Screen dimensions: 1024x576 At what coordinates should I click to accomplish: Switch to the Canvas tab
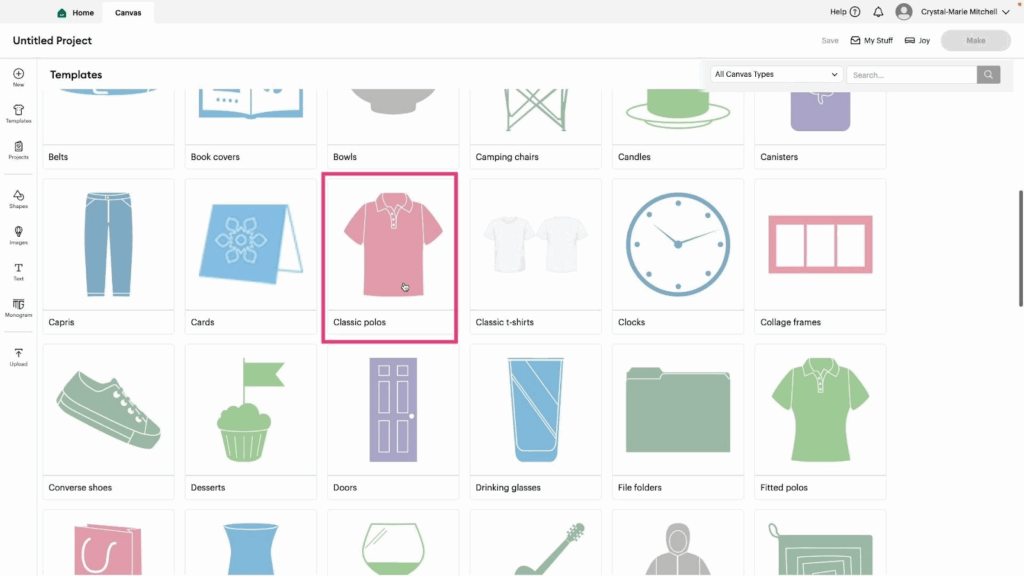pyautogui.click(x=128, y=12)
